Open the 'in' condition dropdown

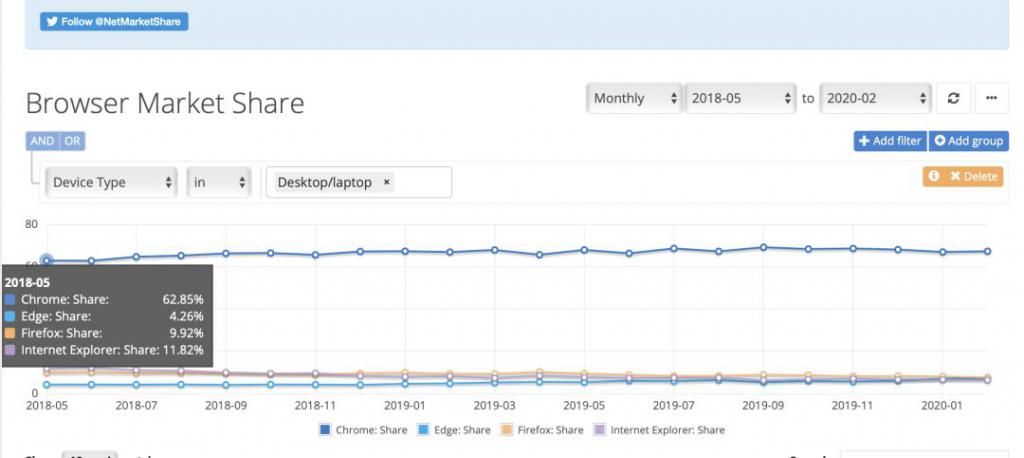219,182
